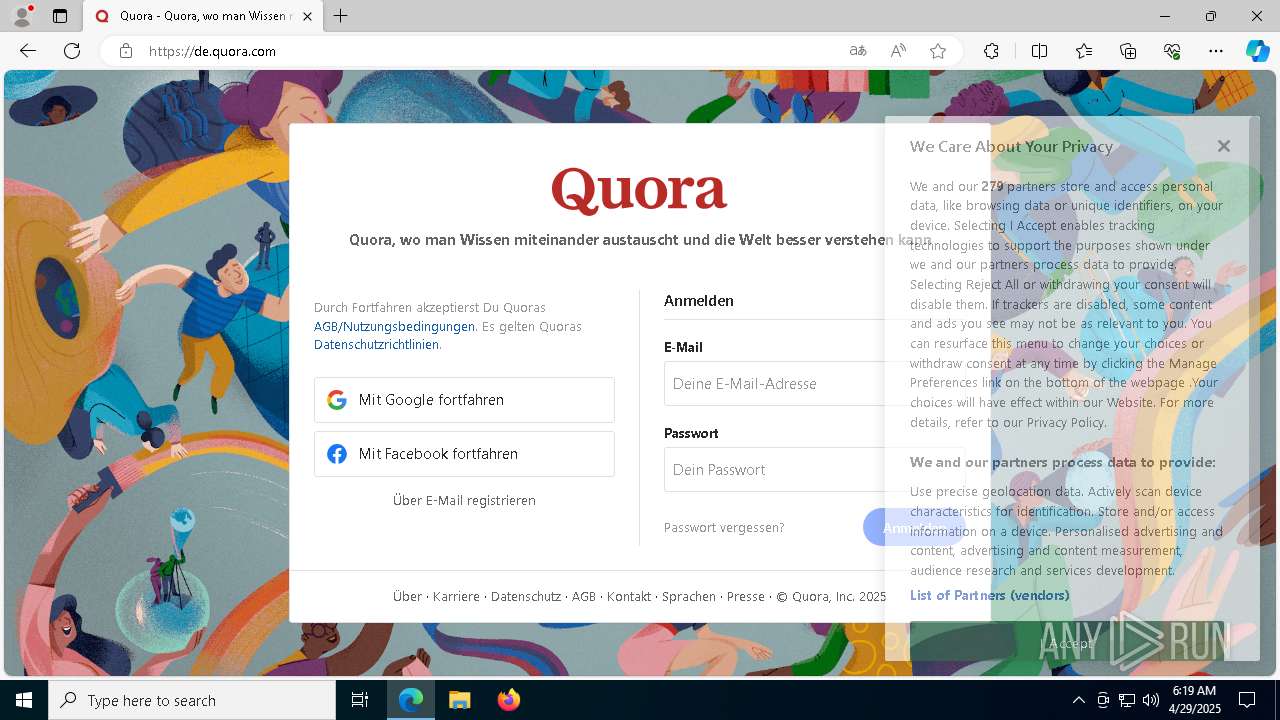The height and width of the screenshot is (720, 1280).
Task: Open the translate page icon
Action: (x=858, y=51)
